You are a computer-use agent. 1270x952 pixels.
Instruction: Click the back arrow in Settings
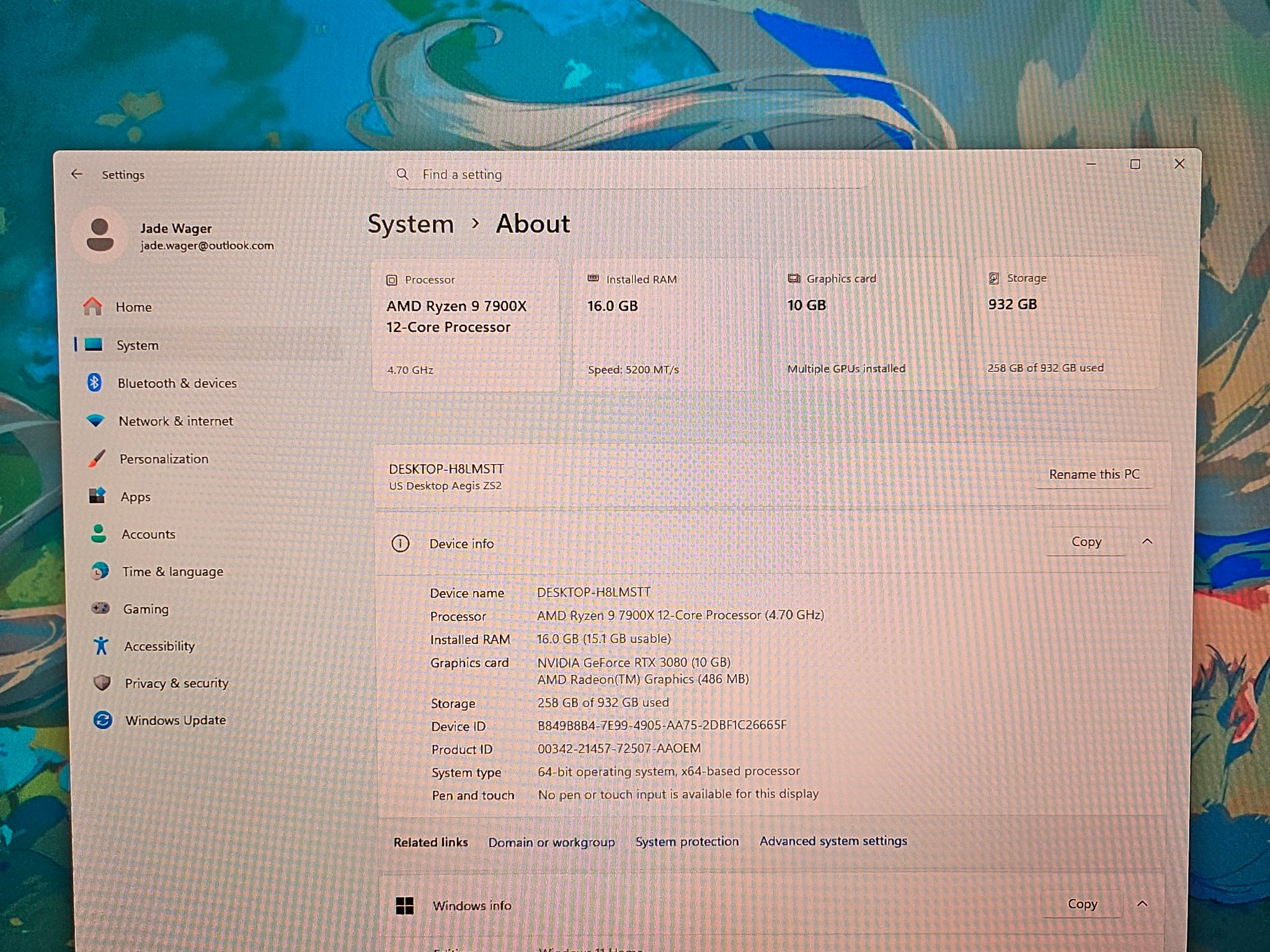(76, 174)
